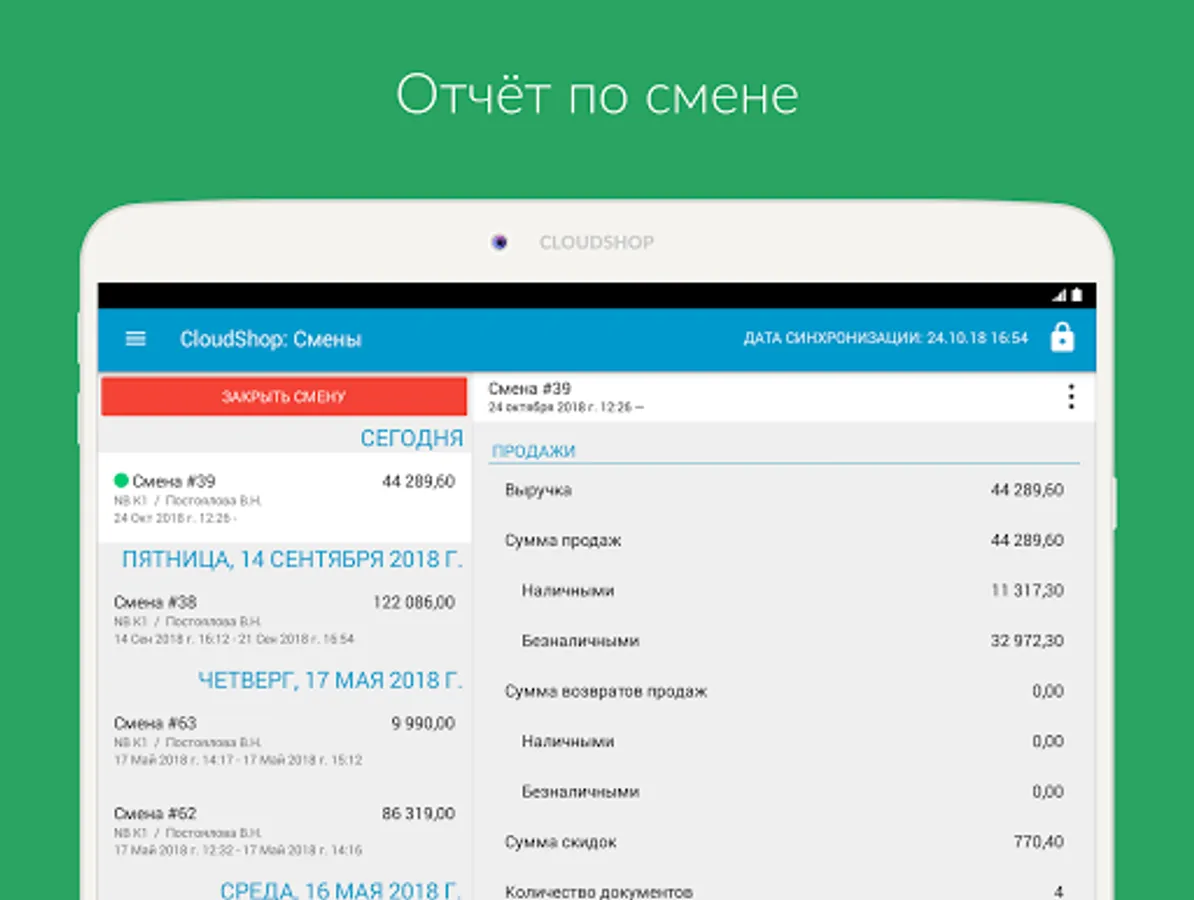Tap the lock icon in header
The width and height of the screenshot is (1194, 900).
tap(1062, 337)
